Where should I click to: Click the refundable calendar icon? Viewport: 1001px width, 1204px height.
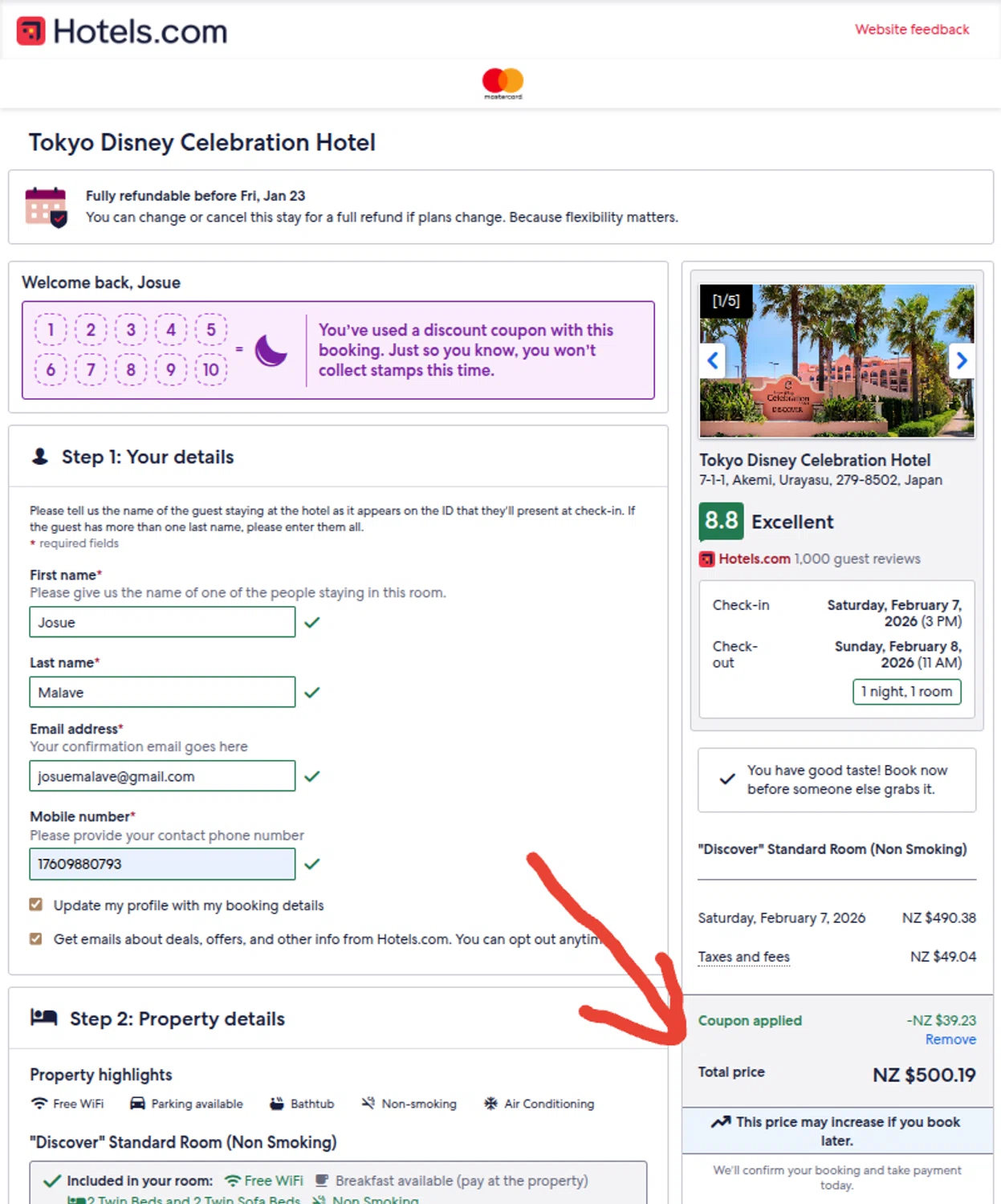(x=46, y=207)
